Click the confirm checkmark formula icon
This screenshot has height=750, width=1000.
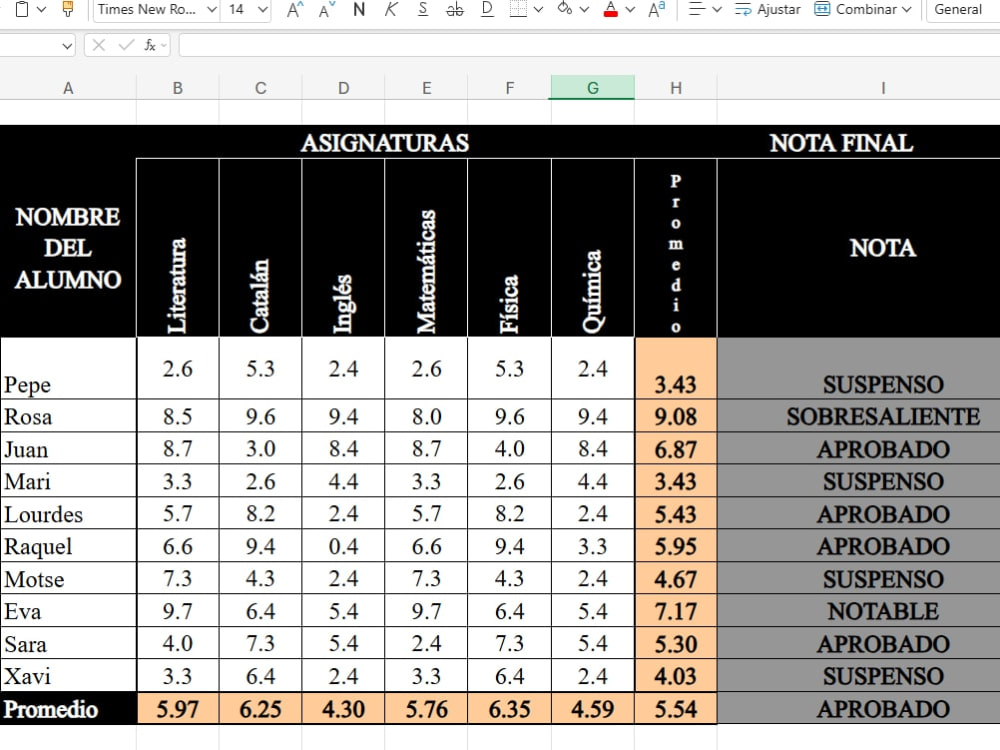pos(126,45)
